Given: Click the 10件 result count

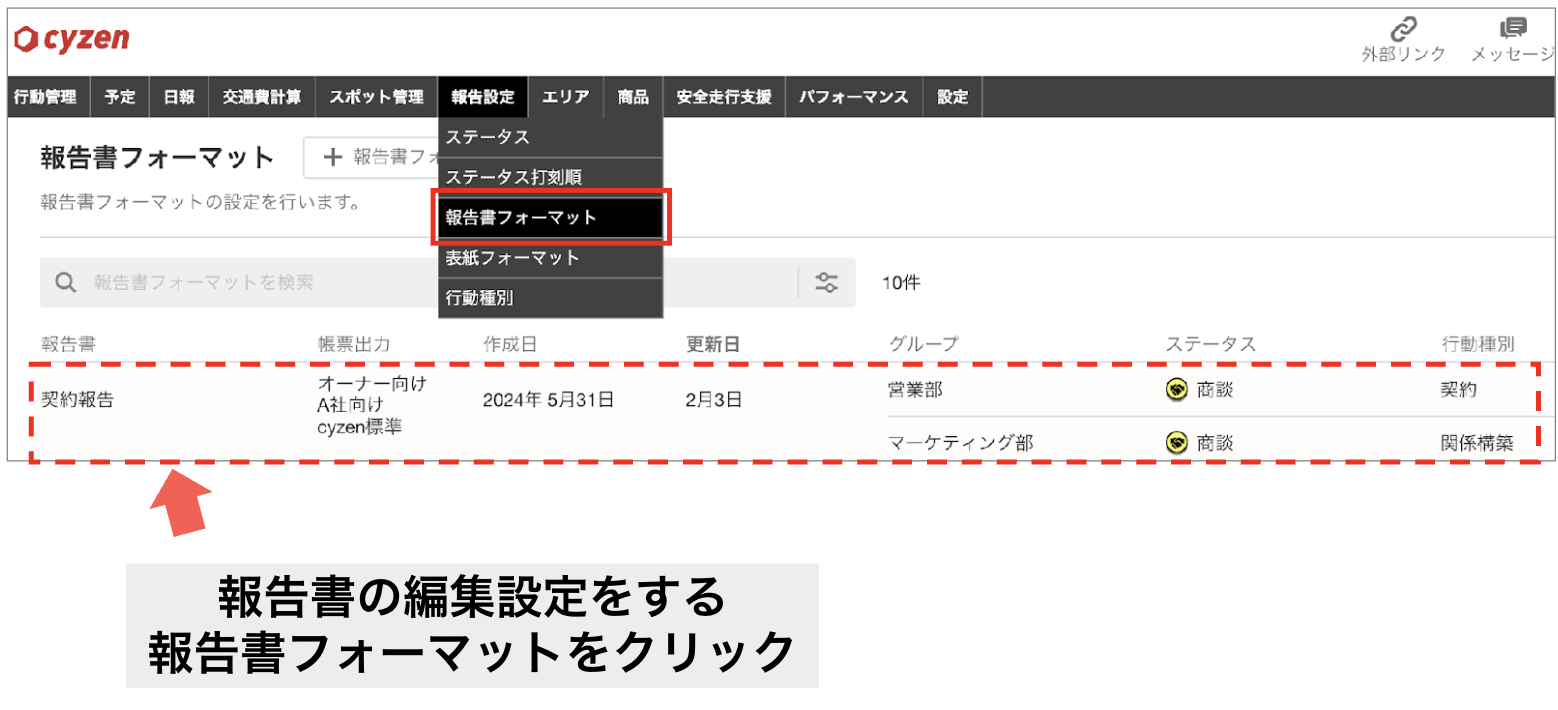Looking at the screenshot, I should point(901,283).
